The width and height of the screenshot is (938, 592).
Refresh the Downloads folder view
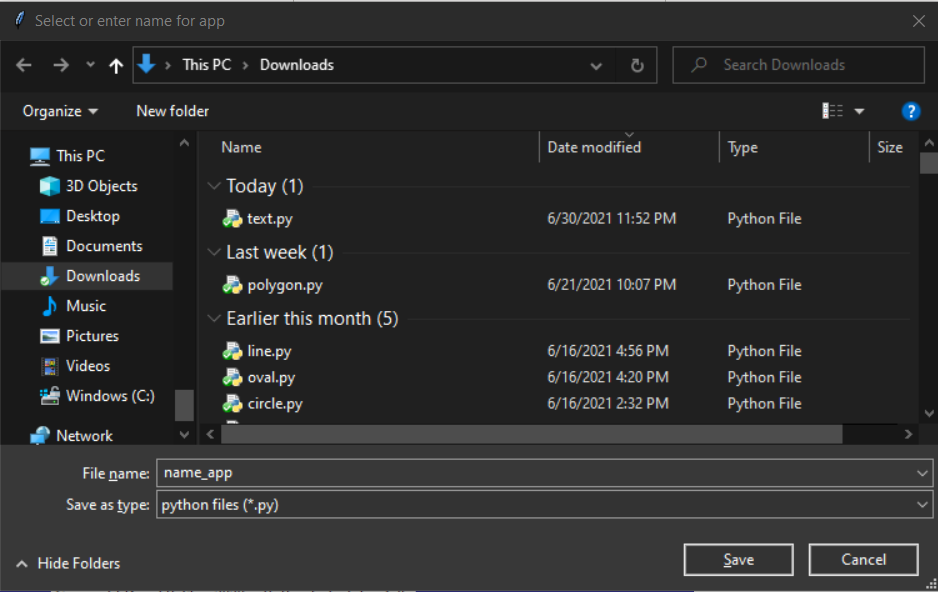637,65
